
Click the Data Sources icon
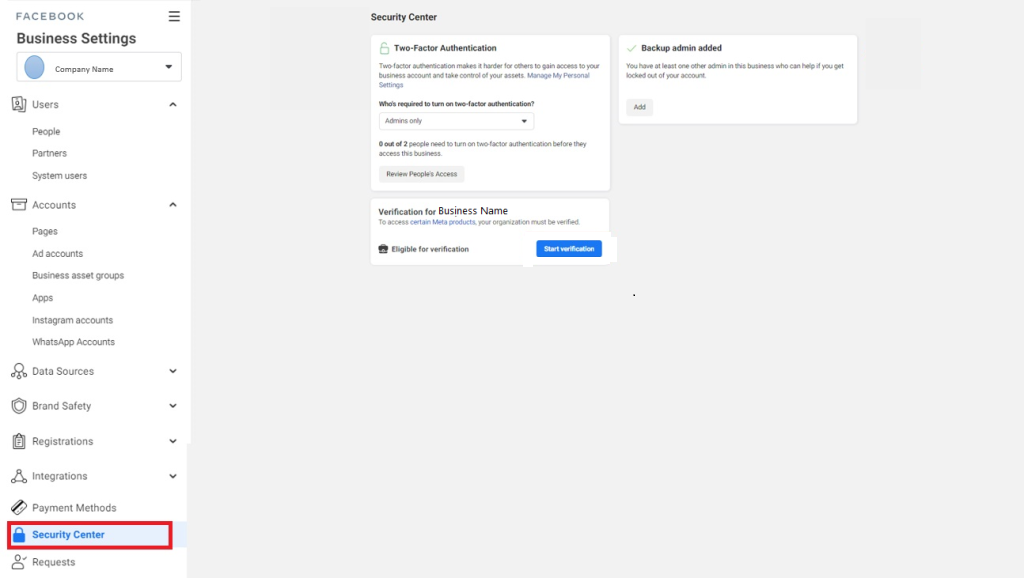click(19, 371)
